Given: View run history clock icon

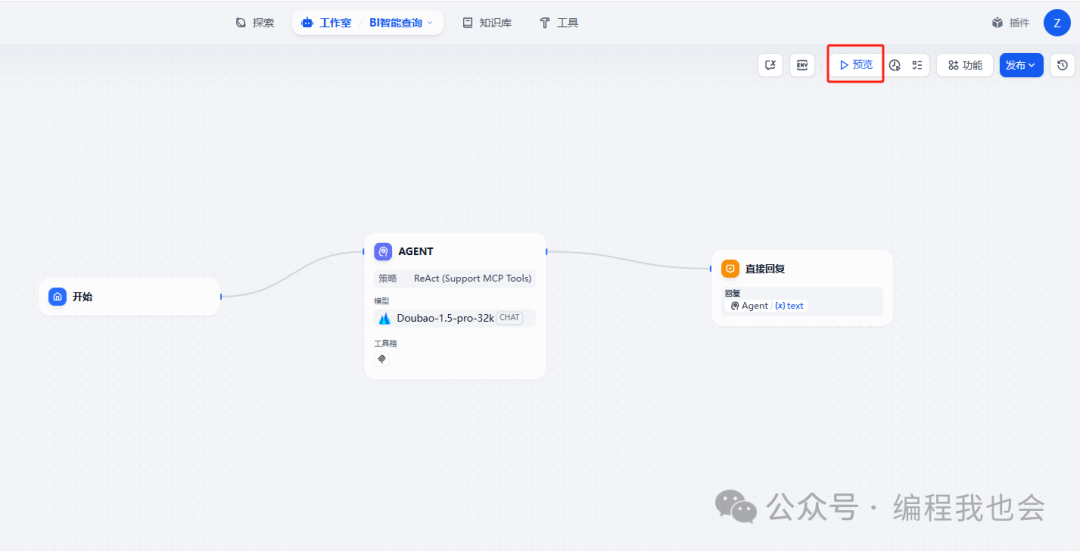Looking at the screenshot, I should (895, 65).
